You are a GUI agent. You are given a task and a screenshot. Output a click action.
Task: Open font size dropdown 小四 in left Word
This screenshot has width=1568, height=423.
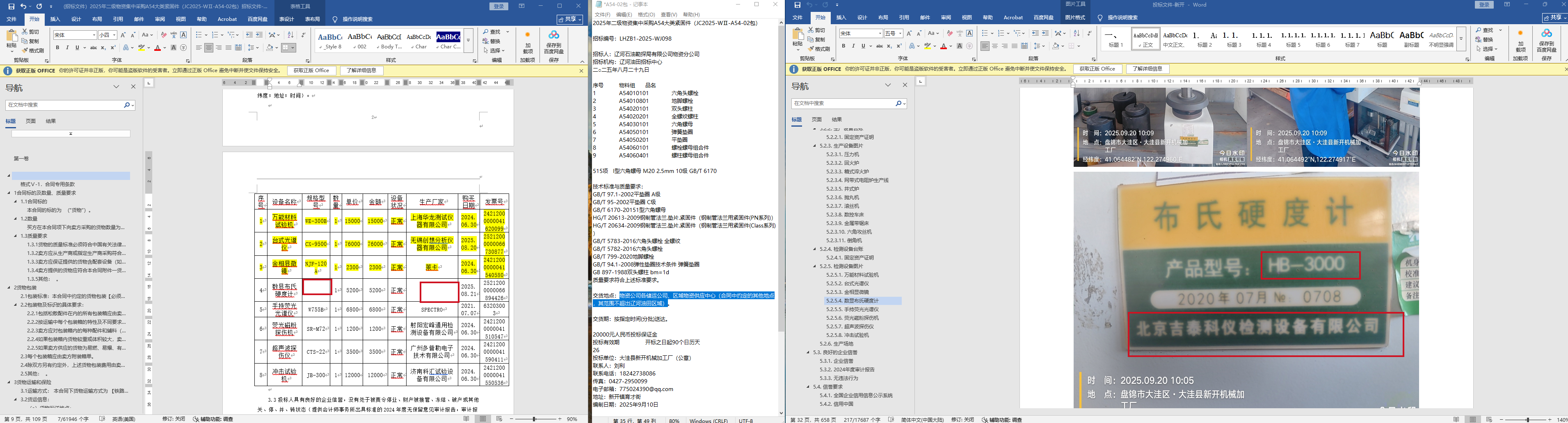[x=114, y=35]
